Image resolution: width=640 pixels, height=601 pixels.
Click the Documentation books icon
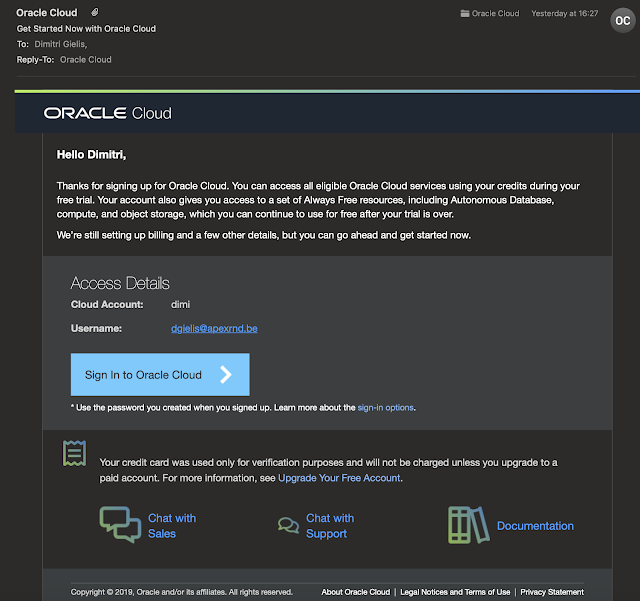click(467, 525)
